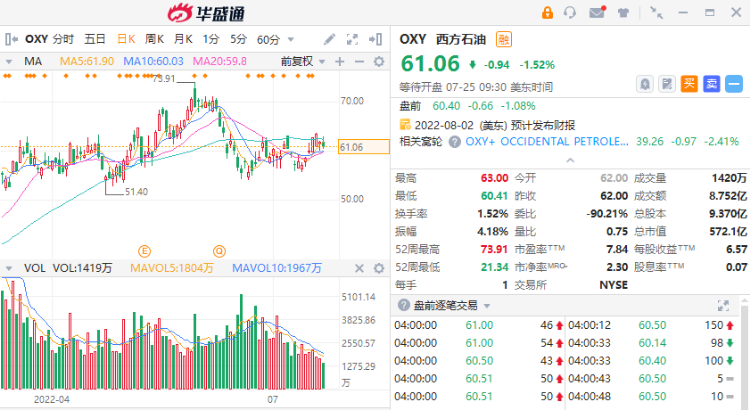Open VOL indicator settings gear
The height and width of the screenshot is (410, 750).
379,268
